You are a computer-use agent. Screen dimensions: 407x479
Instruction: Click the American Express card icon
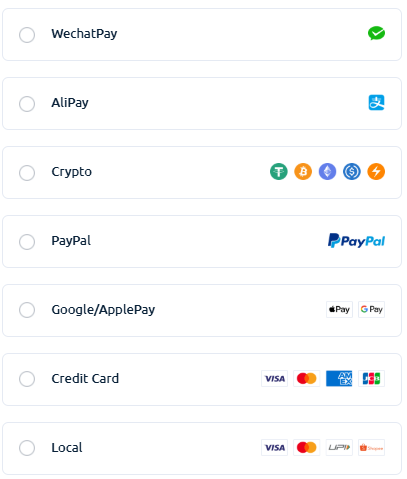point(339,378)
